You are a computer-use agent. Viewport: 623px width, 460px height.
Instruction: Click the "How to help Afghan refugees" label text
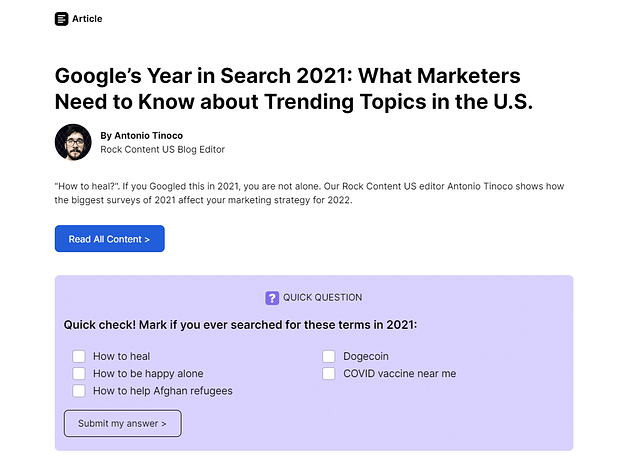[x=162, y=391]
